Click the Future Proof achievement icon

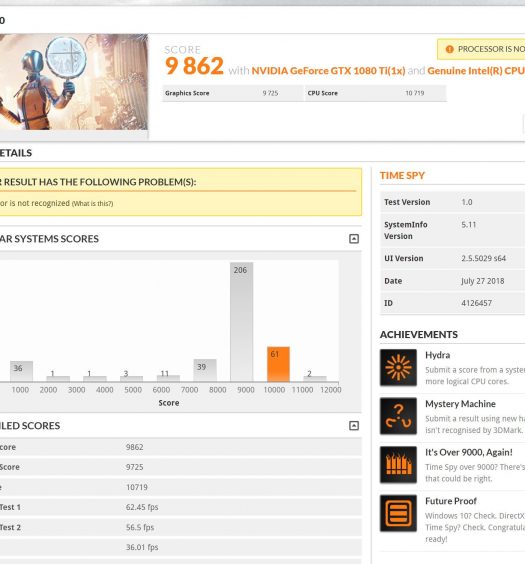pos(398,513)
